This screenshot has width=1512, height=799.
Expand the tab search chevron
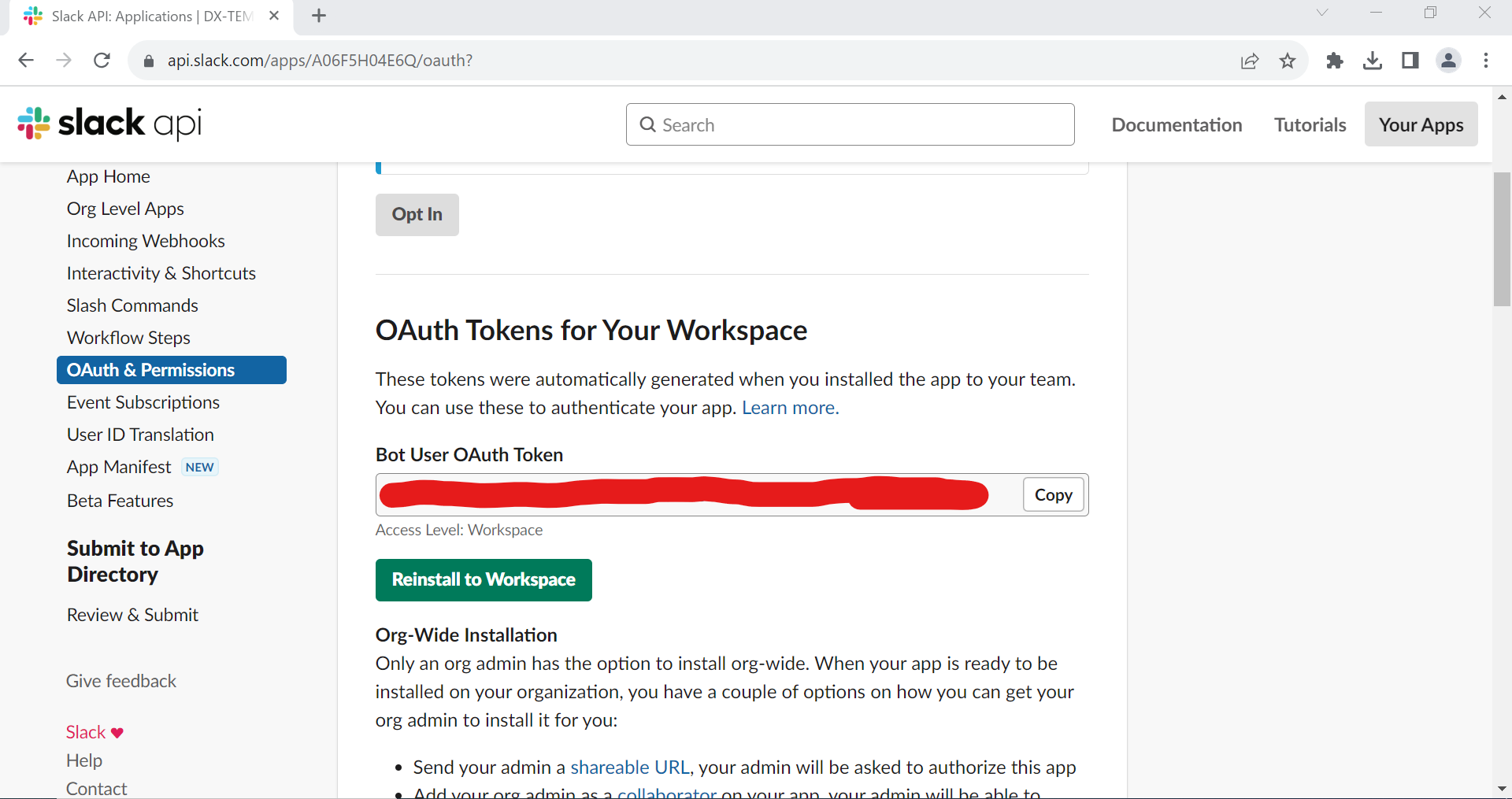click(x=1322, y=13)
